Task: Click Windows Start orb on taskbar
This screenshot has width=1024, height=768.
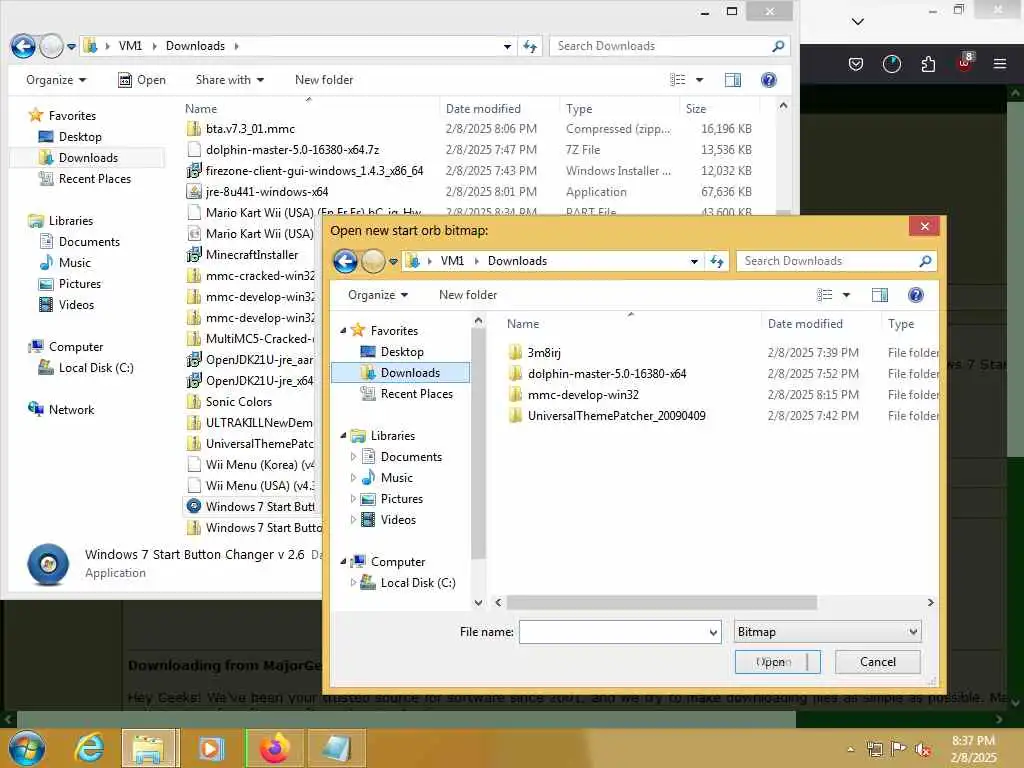Action: [27, 748]
